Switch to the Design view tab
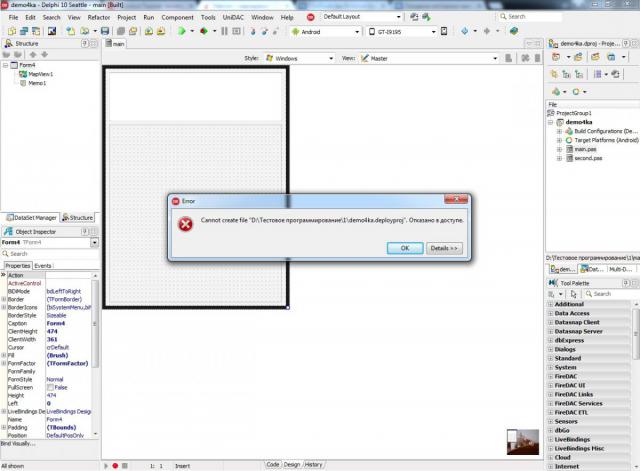Screen dimensions: 640x471 [291, 464]
